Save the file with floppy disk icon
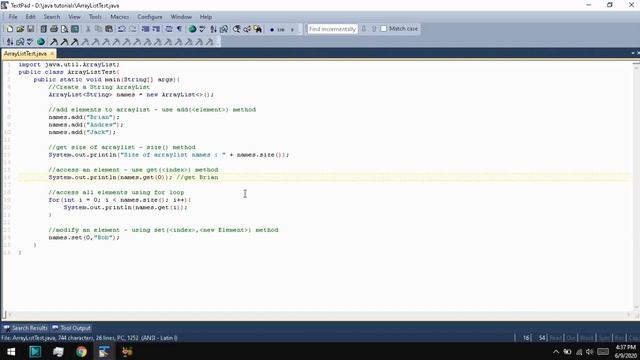 (31, 29)
